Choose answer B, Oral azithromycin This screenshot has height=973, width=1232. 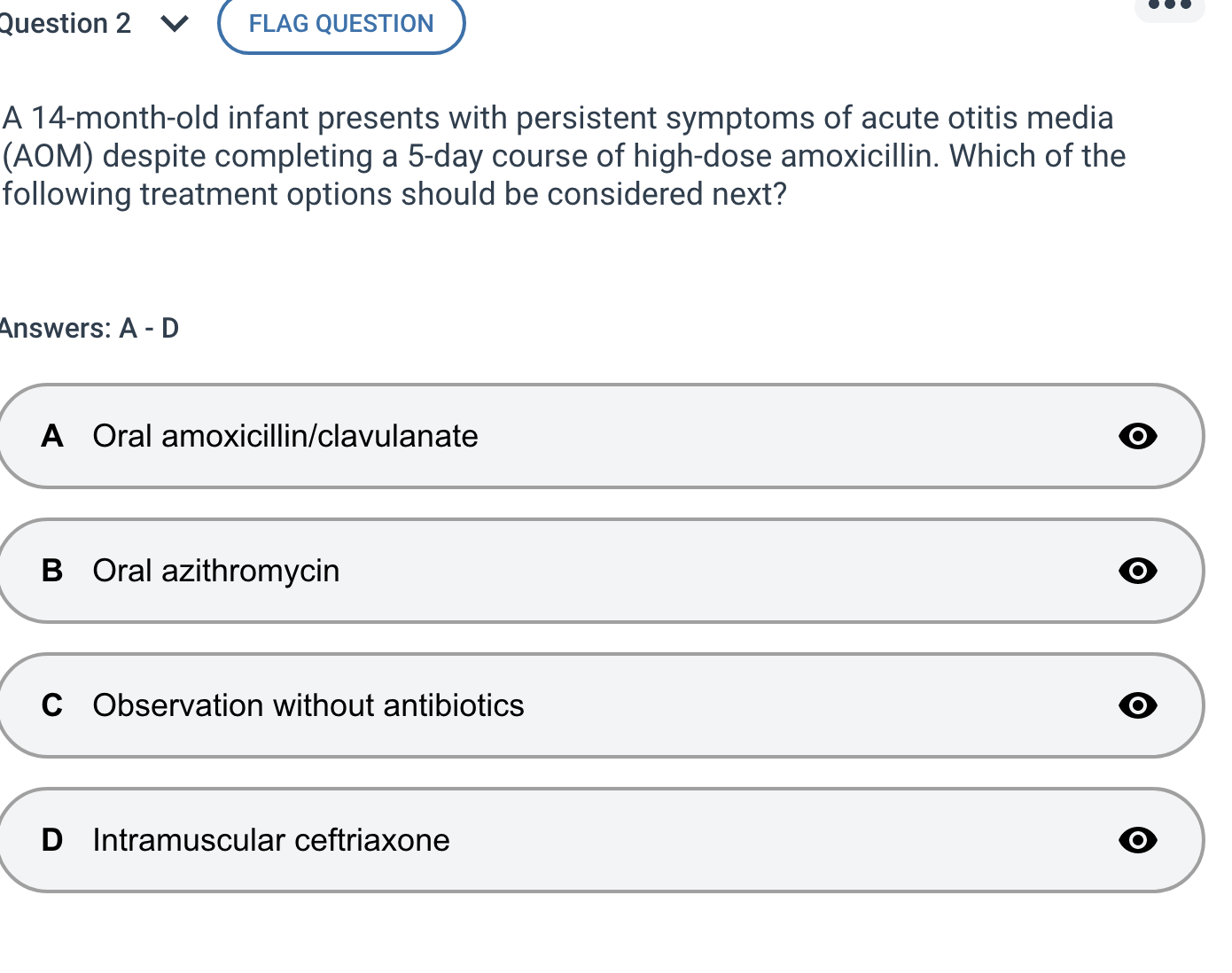pos(532,571)
